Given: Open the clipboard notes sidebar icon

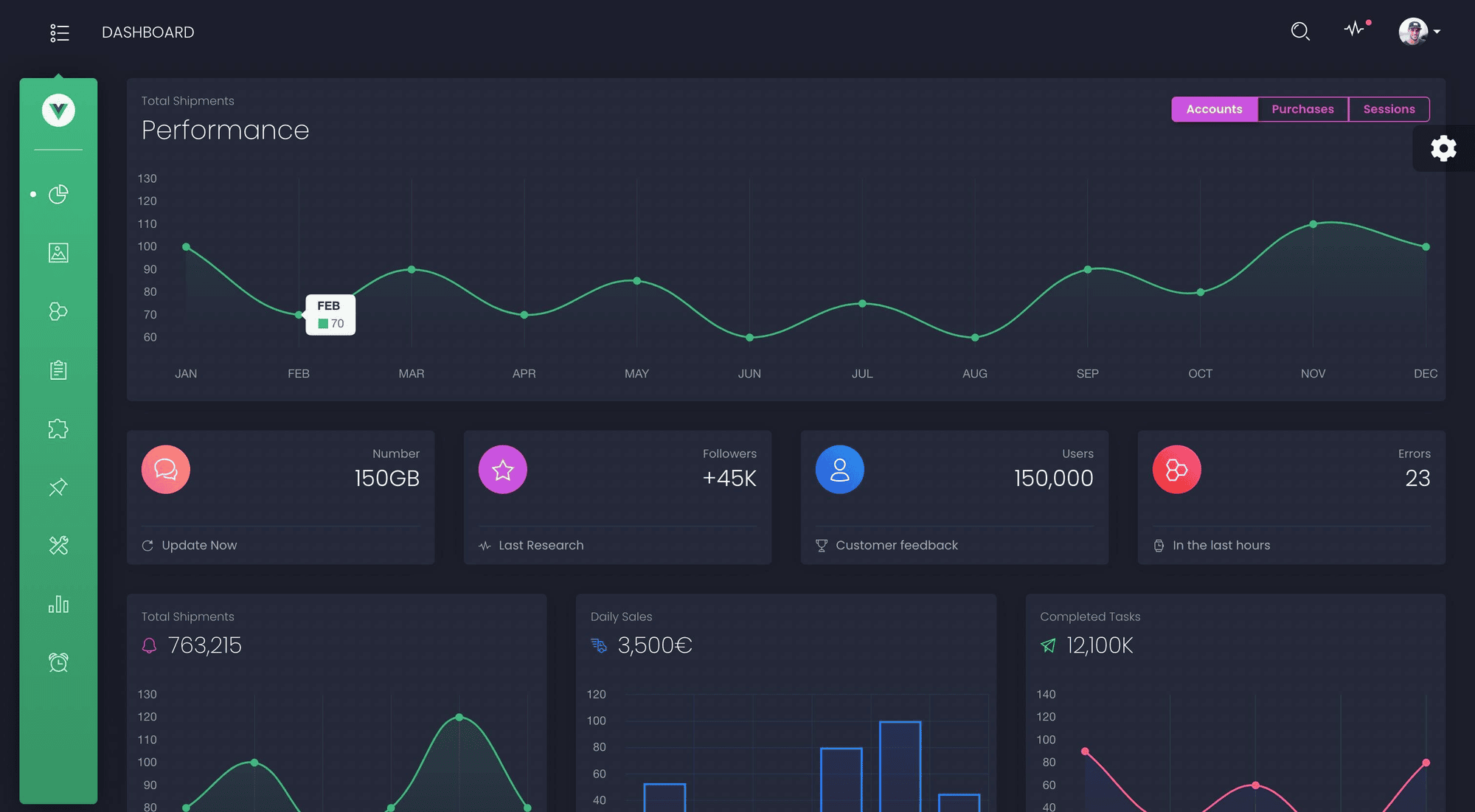Looking at the screenshot, I should 58,370.
